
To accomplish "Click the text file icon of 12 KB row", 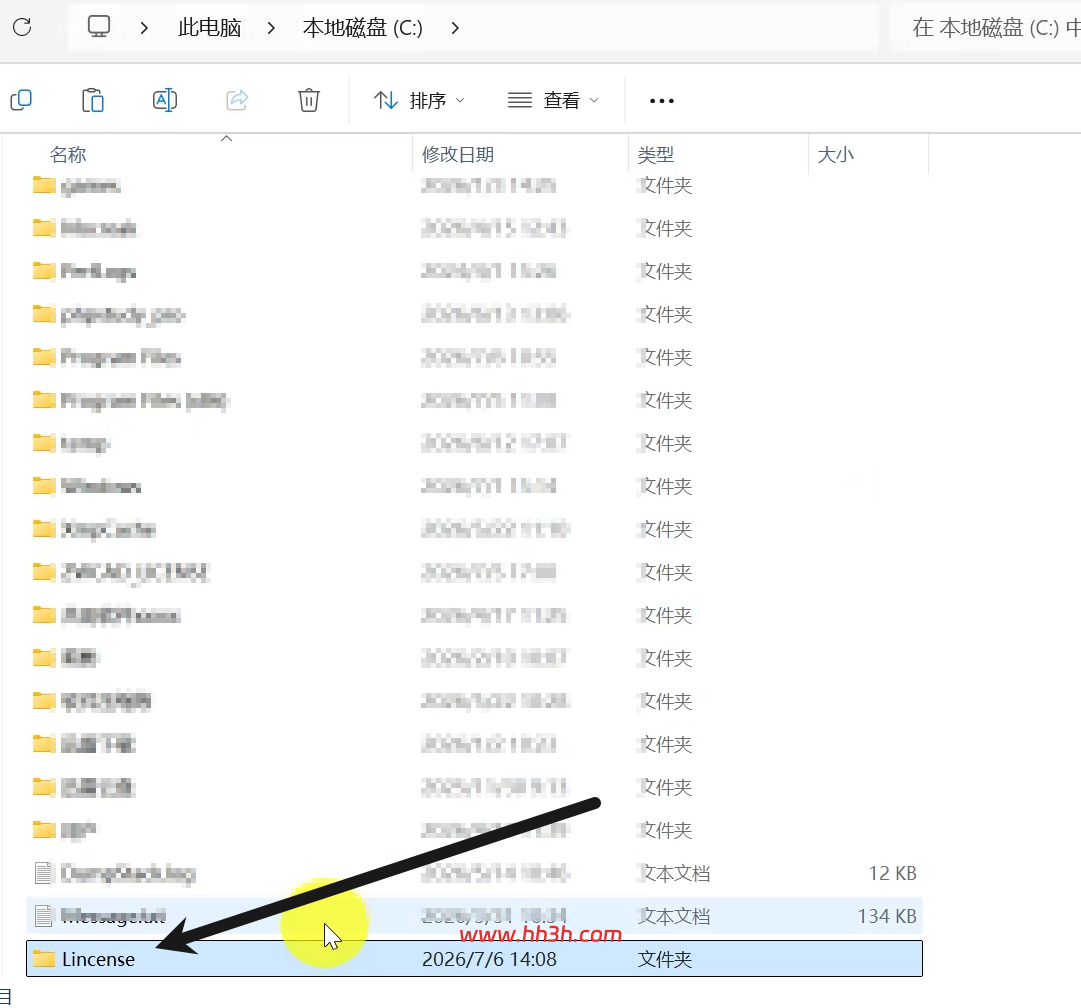I will [43, 874].
